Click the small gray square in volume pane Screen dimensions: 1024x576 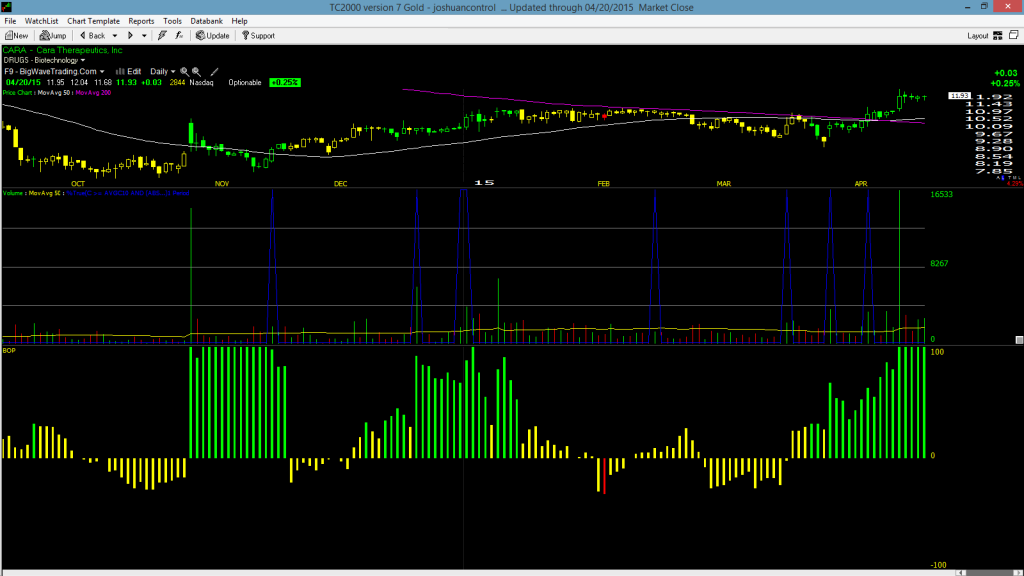tap(1019, 340)
